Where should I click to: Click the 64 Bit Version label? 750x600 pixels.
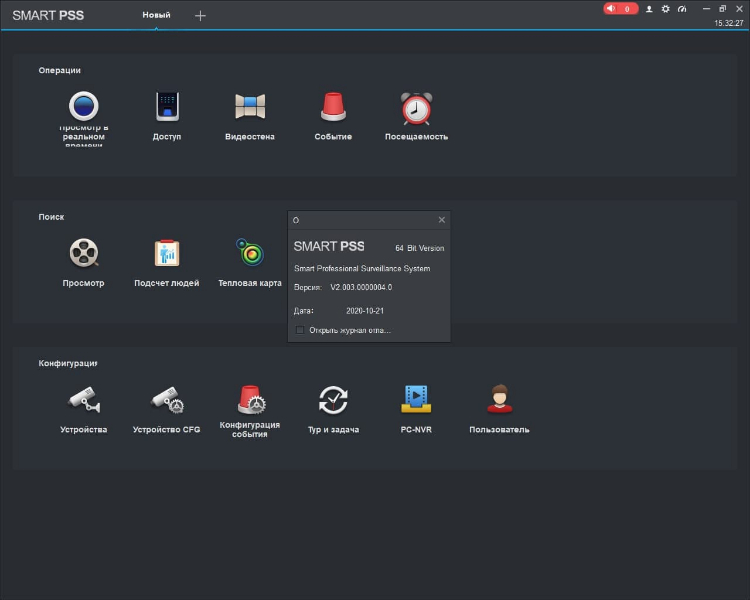tap(419, 248)
